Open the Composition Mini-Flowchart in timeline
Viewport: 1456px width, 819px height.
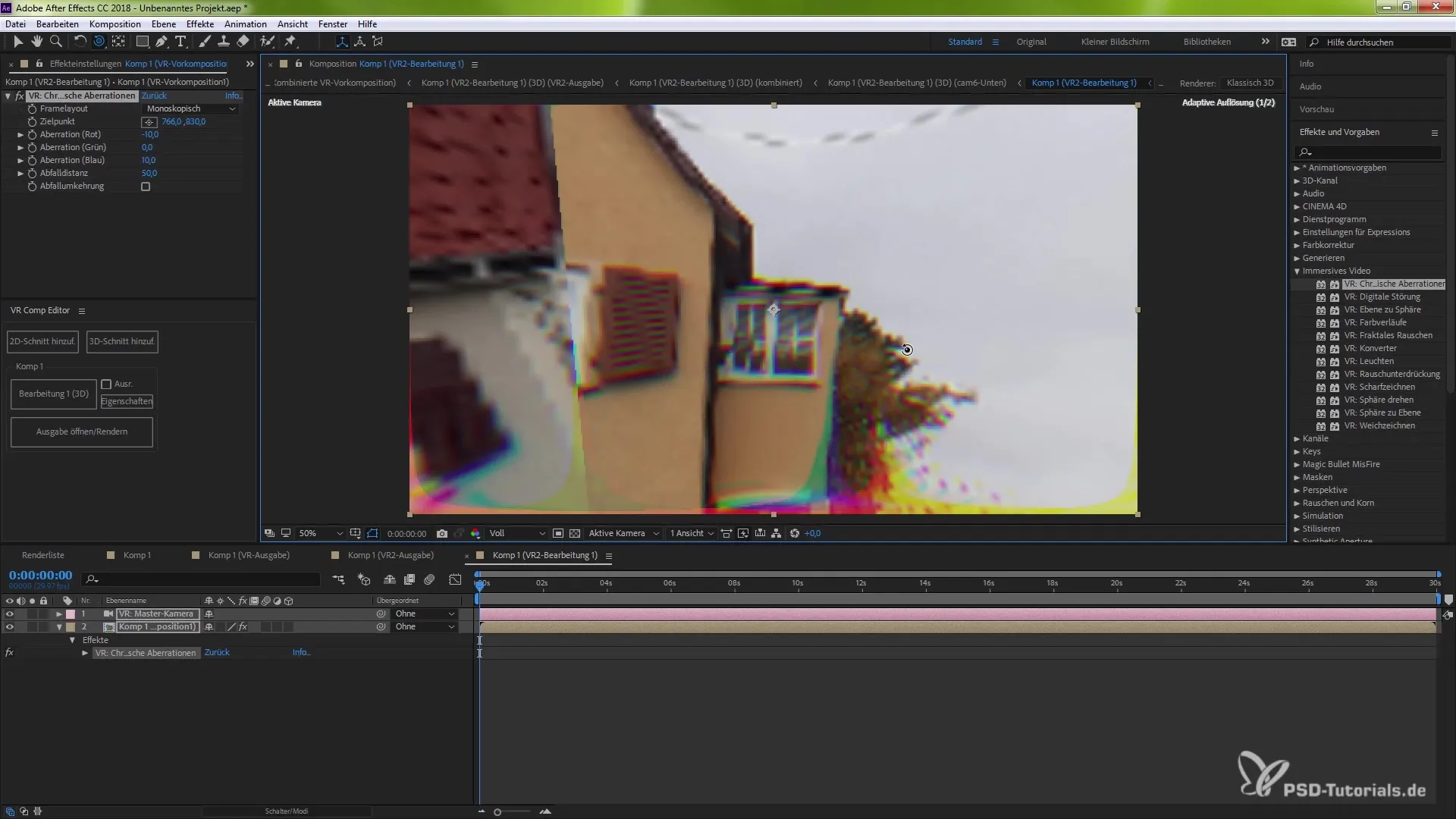point(338,579)
